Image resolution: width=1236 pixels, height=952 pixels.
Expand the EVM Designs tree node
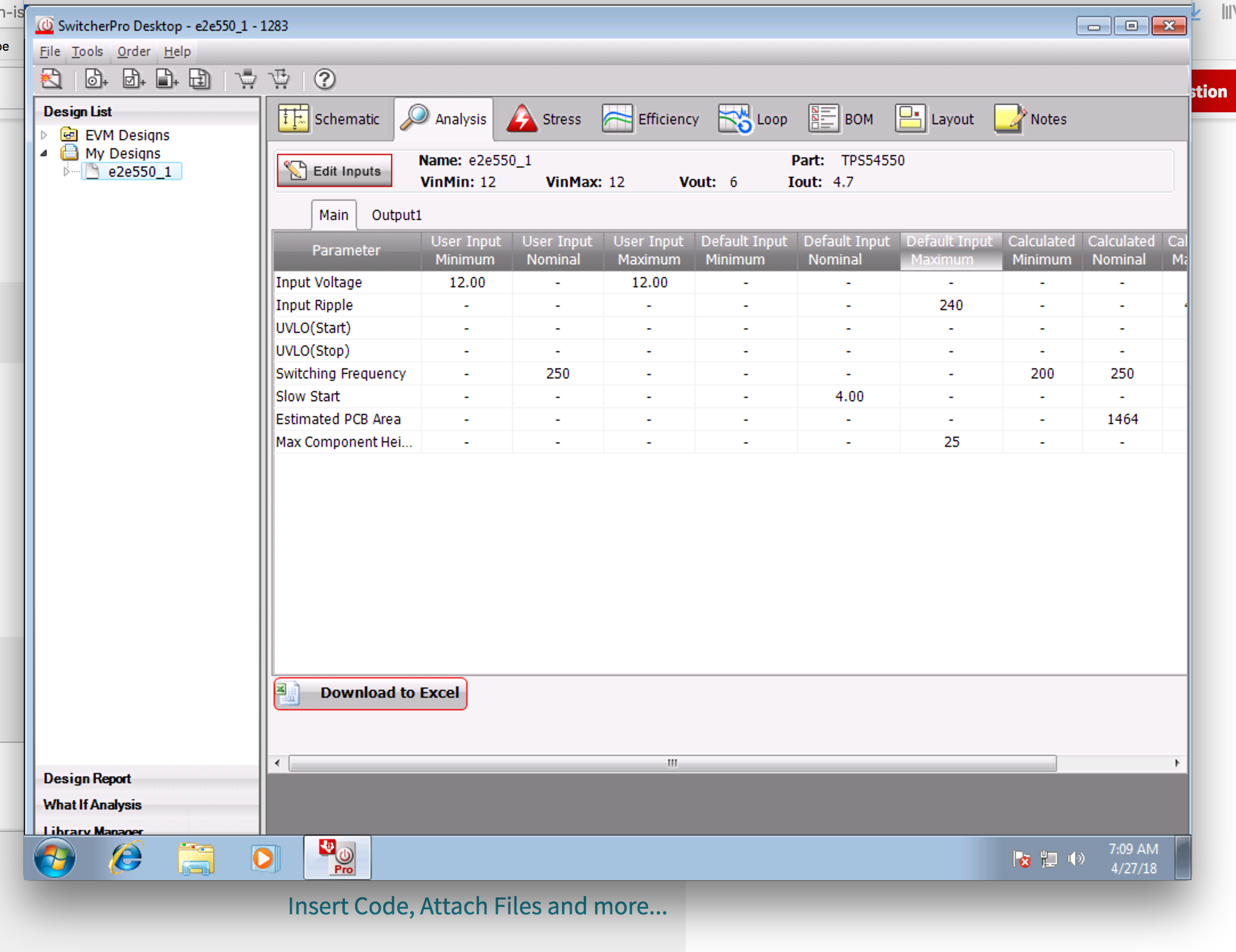(44, 135)
